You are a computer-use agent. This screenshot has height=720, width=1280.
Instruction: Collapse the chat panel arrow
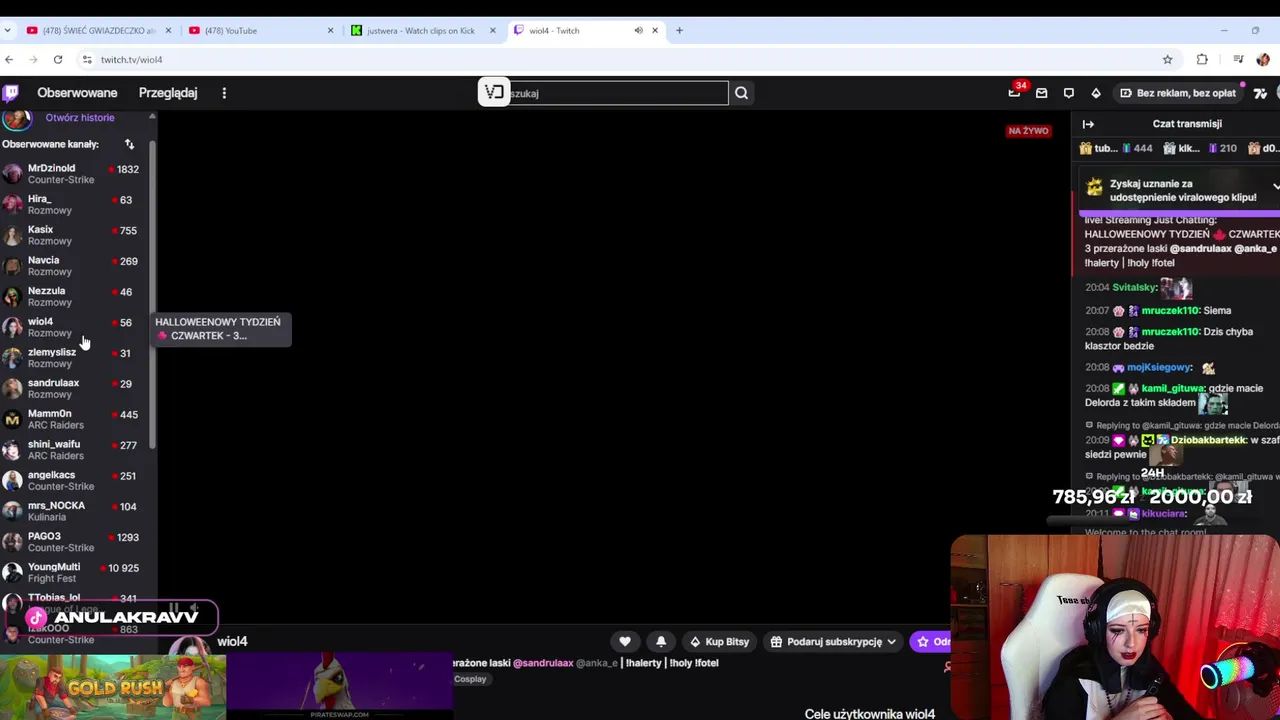coord(1088,124)
